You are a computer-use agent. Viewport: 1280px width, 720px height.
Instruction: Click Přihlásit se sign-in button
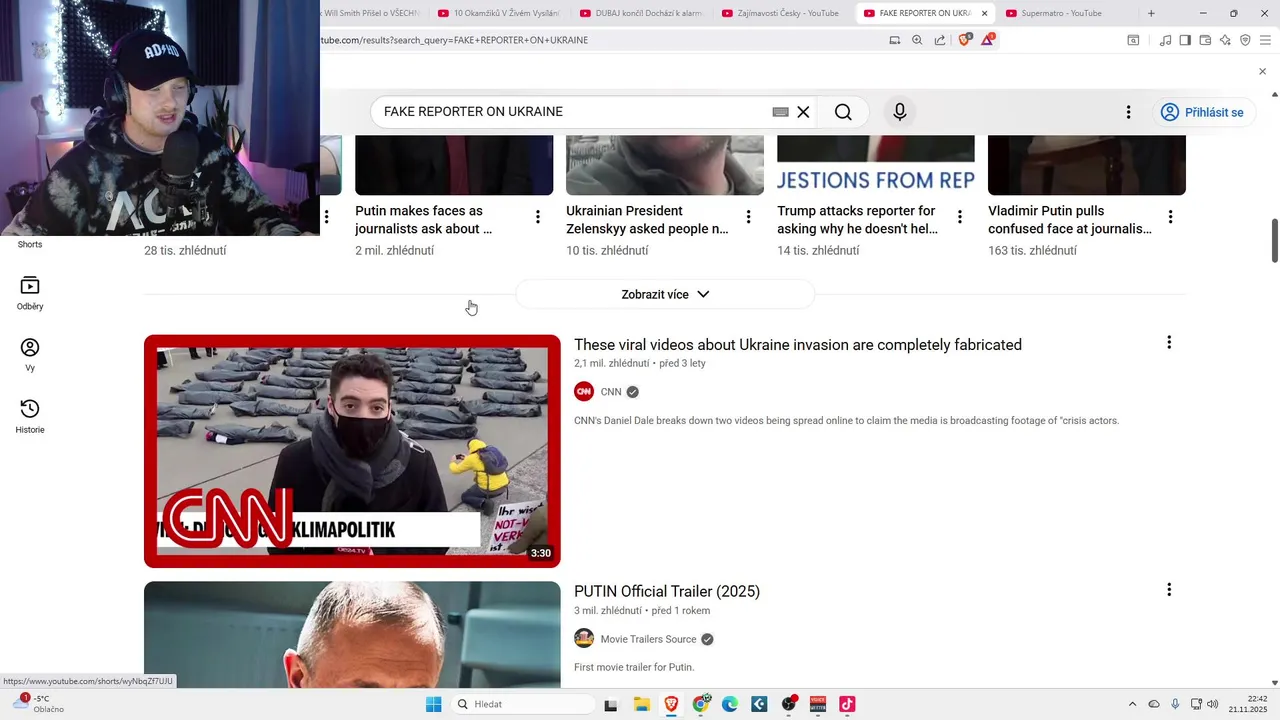(x=1203, y=112)
